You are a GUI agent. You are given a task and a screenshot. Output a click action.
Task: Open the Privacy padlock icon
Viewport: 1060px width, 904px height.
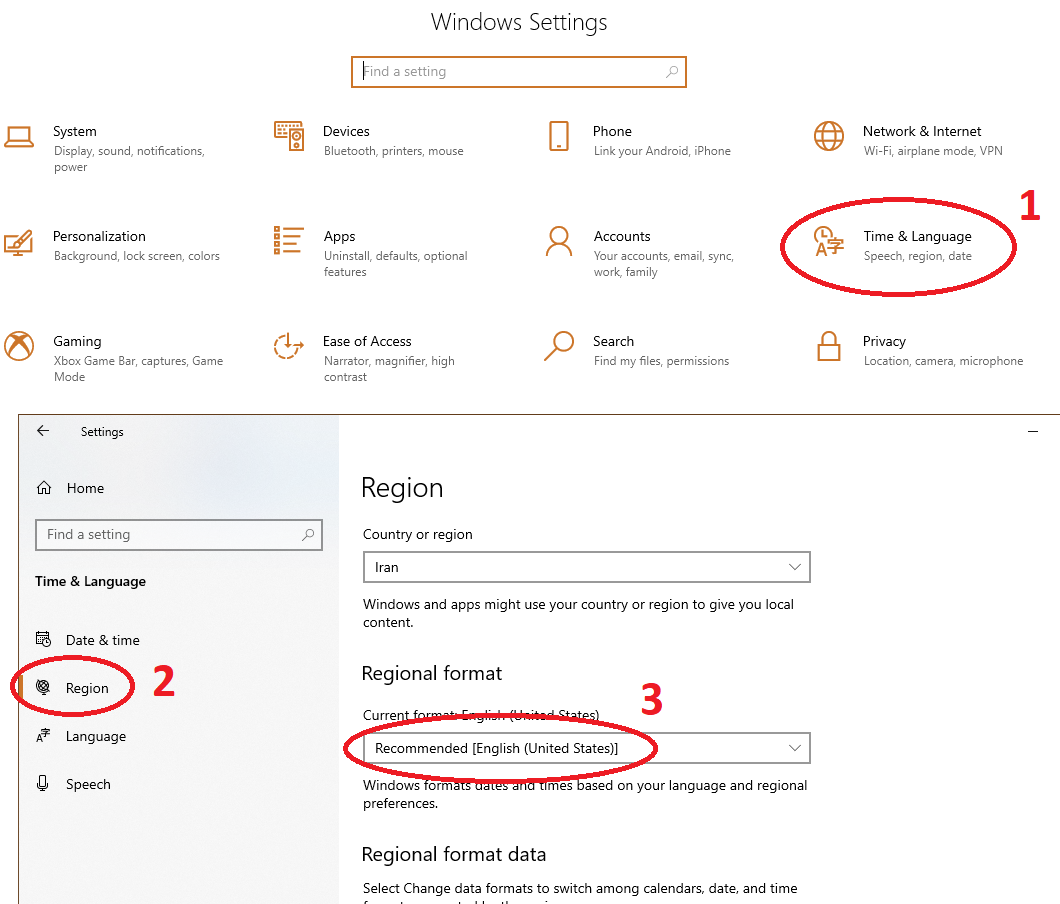click(829, 346)
